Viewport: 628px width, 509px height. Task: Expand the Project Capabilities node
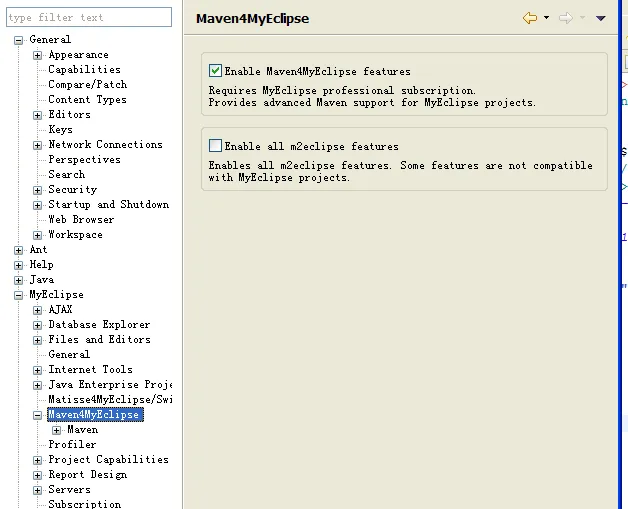37,461
